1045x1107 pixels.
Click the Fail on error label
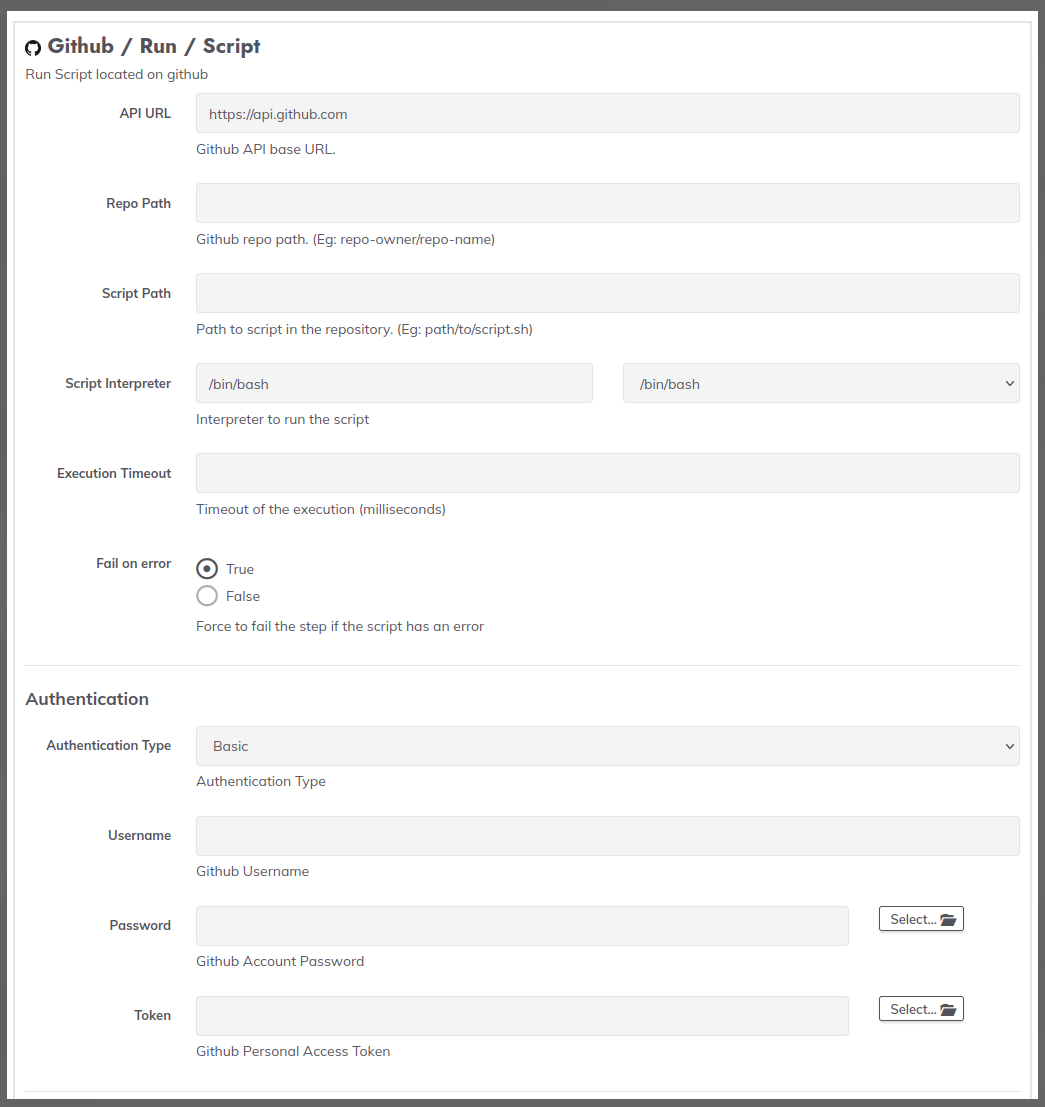133,563
